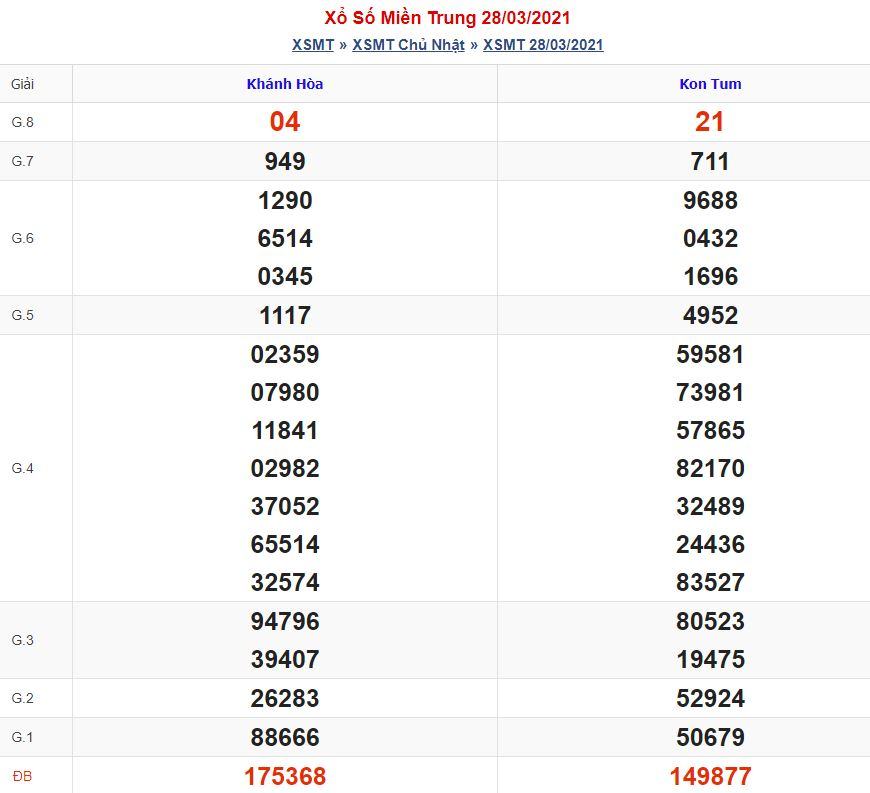Click the number 11841
This screenshot has width=870, height=793.
pos(285,430)
